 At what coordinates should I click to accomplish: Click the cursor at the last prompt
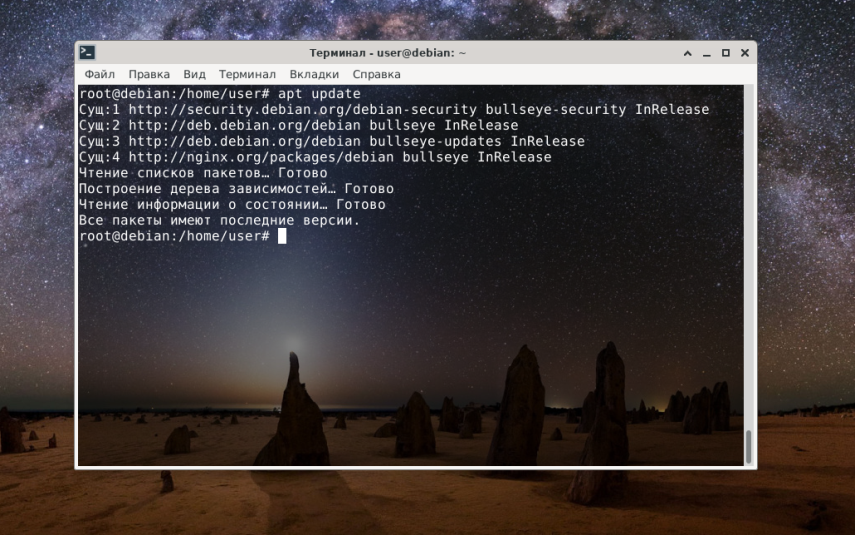[x=282, y=236]
